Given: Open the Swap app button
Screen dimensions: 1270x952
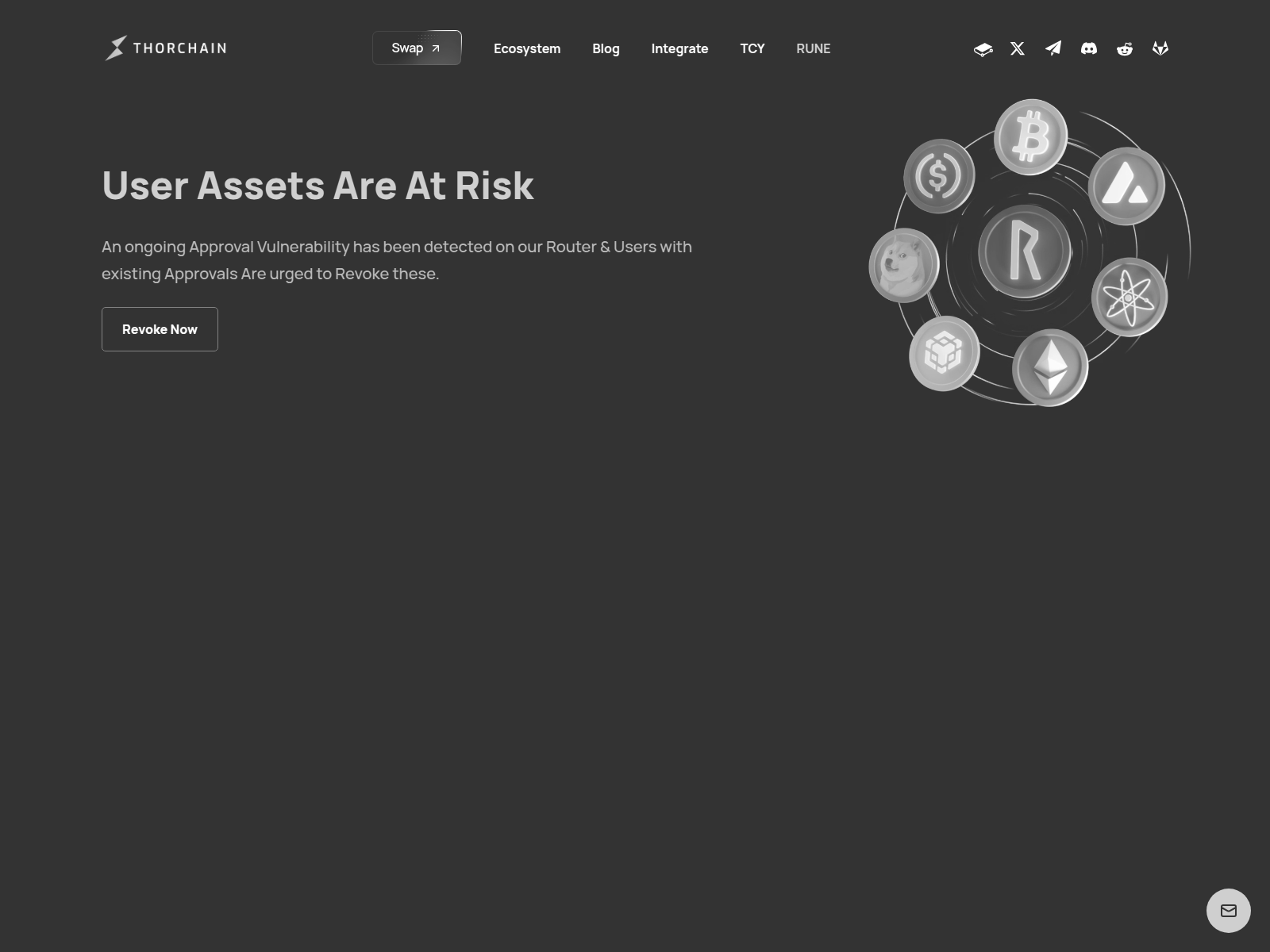Looking at the screenshot, I should click(x=417, y=48).
